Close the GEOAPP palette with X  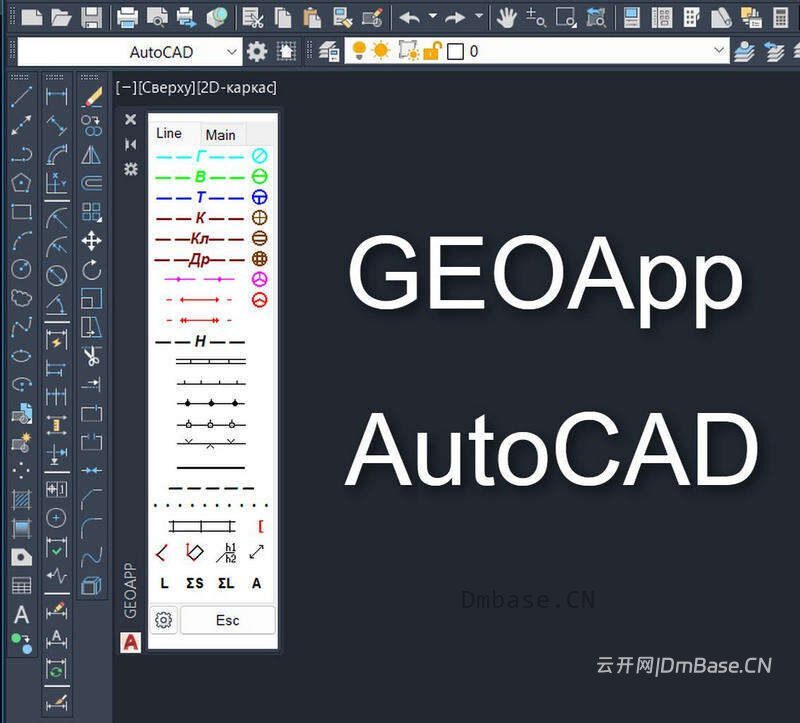131,119
